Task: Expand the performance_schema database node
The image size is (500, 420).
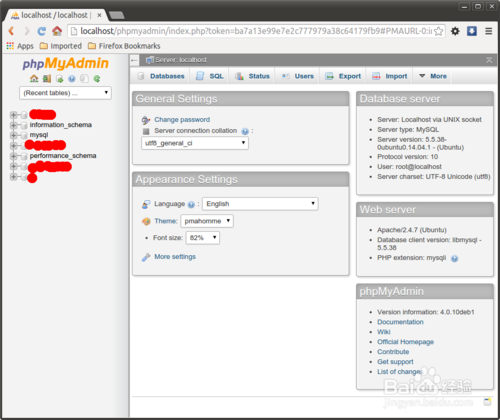Action: tap(13, 156)
